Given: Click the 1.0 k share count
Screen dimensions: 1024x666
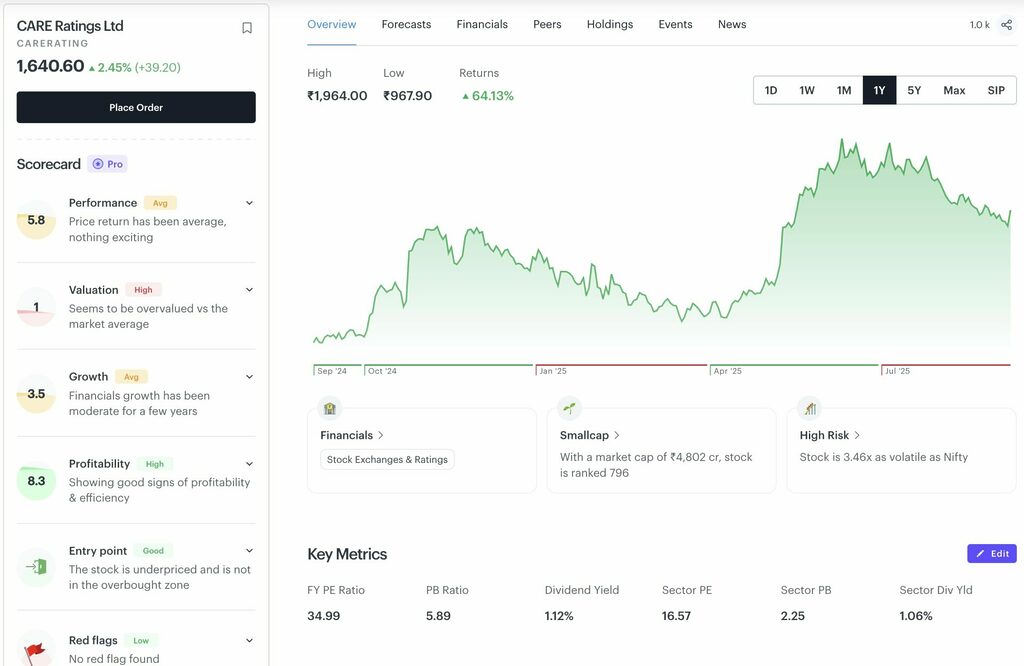Looking at the screenshot, I should [980, 25].
